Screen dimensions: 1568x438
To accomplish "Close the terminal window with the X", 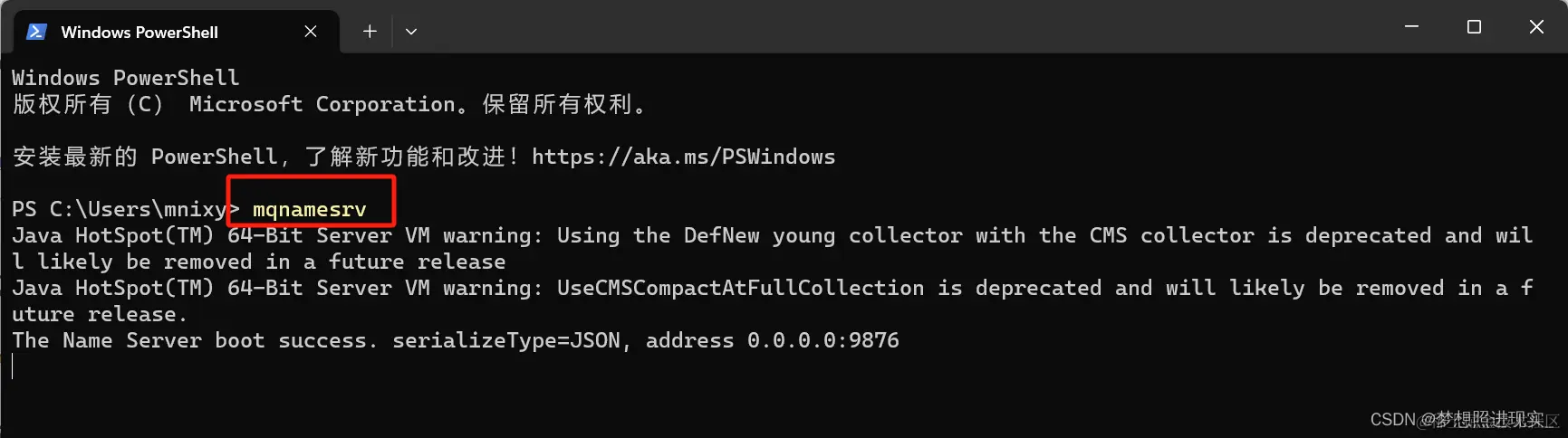I will point(1536,27).
